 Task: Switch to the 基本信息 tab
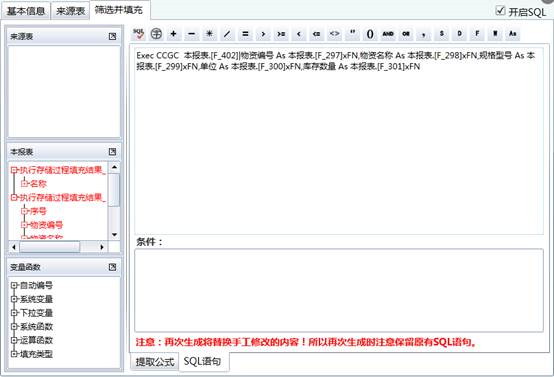coord(25,11)
